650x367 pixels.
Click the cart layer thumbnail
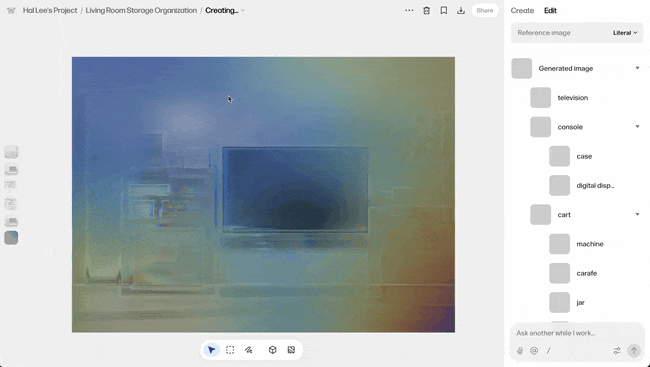(x=541, y=215)
